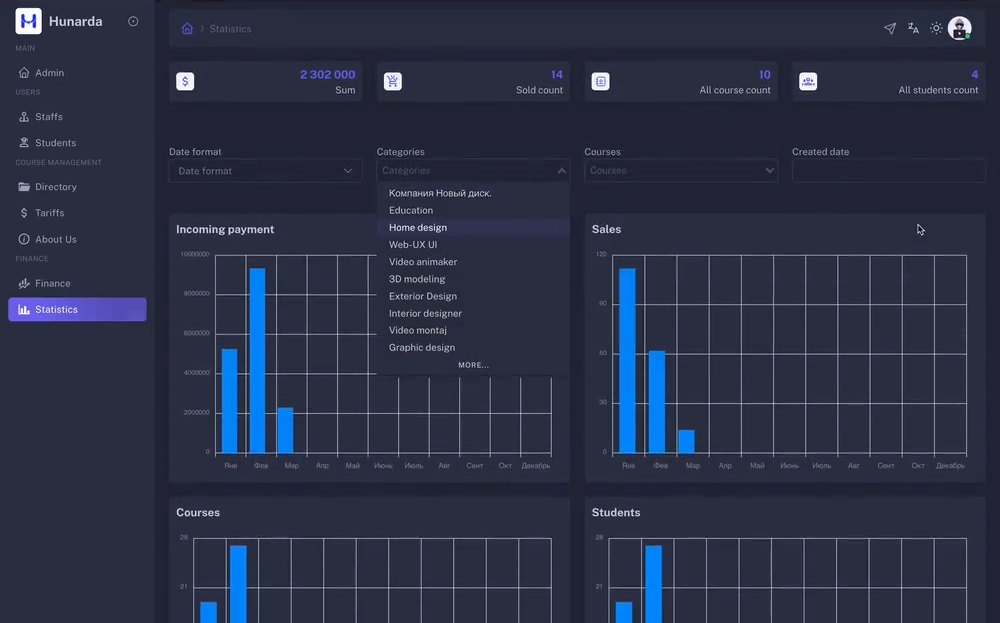Select 3D modeling category option
The width and height of the screenshot is (1000, 623).
pos(473,279)
